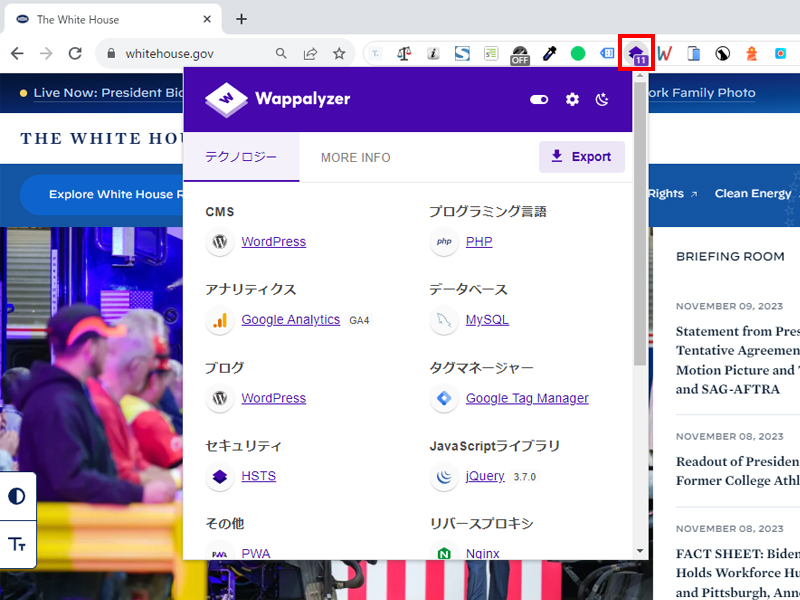Open the HSTS link
800x600 pixels.
(259, 476)
